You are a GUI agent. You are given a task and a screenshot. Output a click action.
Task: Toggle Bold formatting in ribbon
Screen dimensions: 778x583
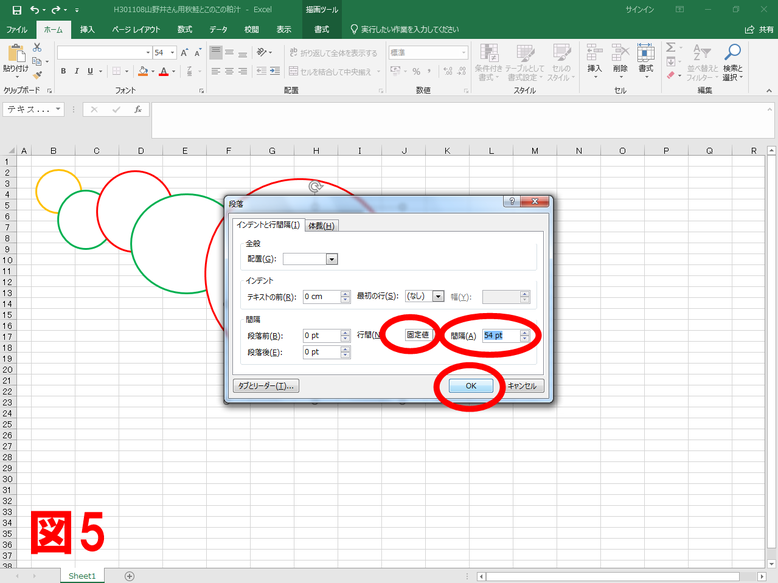(63, 71)
